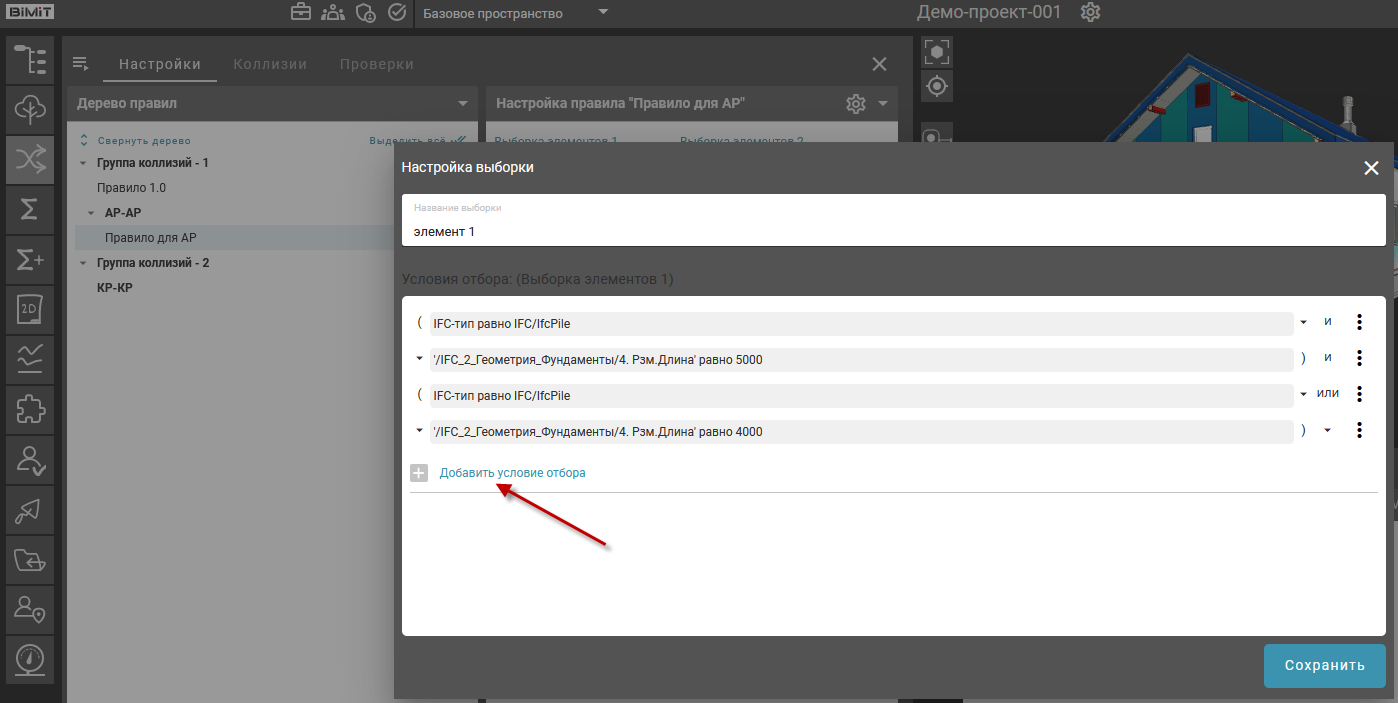Viewport: 1398px width, 703px height.
Task: Switch to the Проверки tab
Action: 376,64
